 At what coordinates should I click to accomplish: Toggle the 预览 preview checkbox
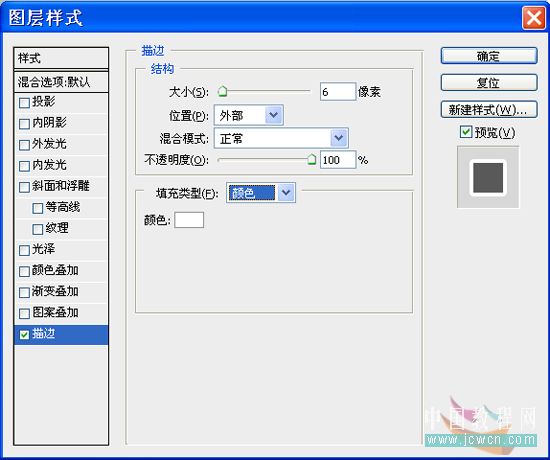466,132
